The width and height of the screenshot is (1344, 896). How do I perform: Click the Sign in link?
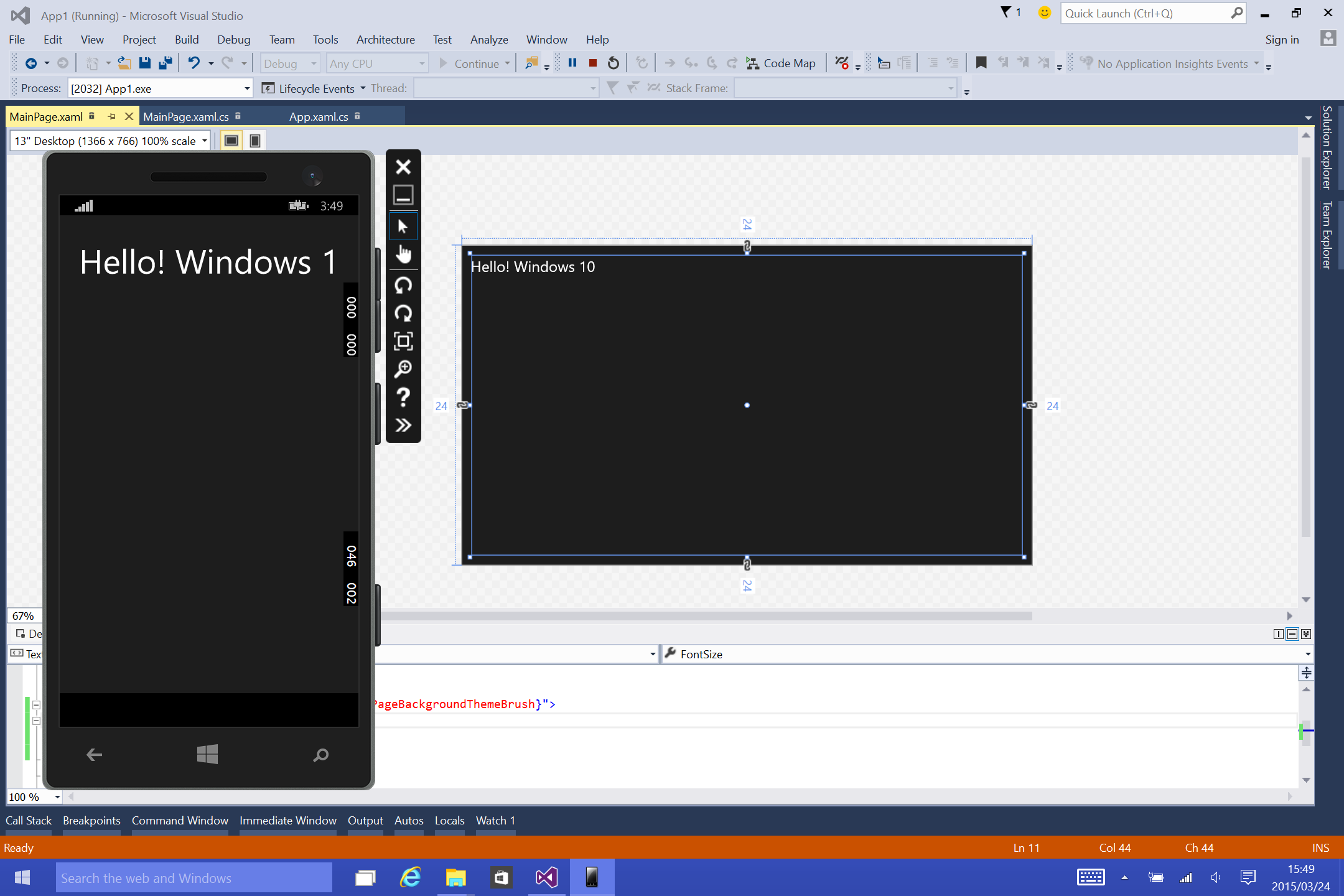point(1282,39)
